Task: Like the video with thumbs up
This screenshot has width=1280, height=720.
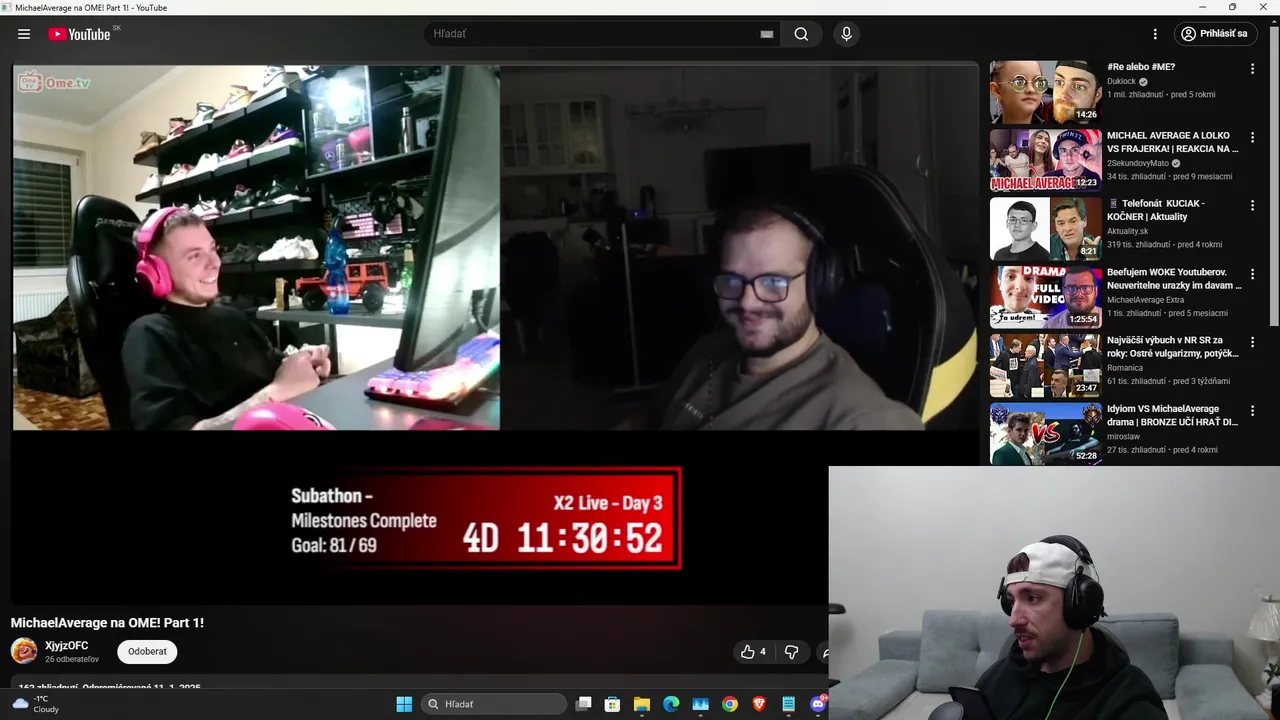Action: coord(753,652)
